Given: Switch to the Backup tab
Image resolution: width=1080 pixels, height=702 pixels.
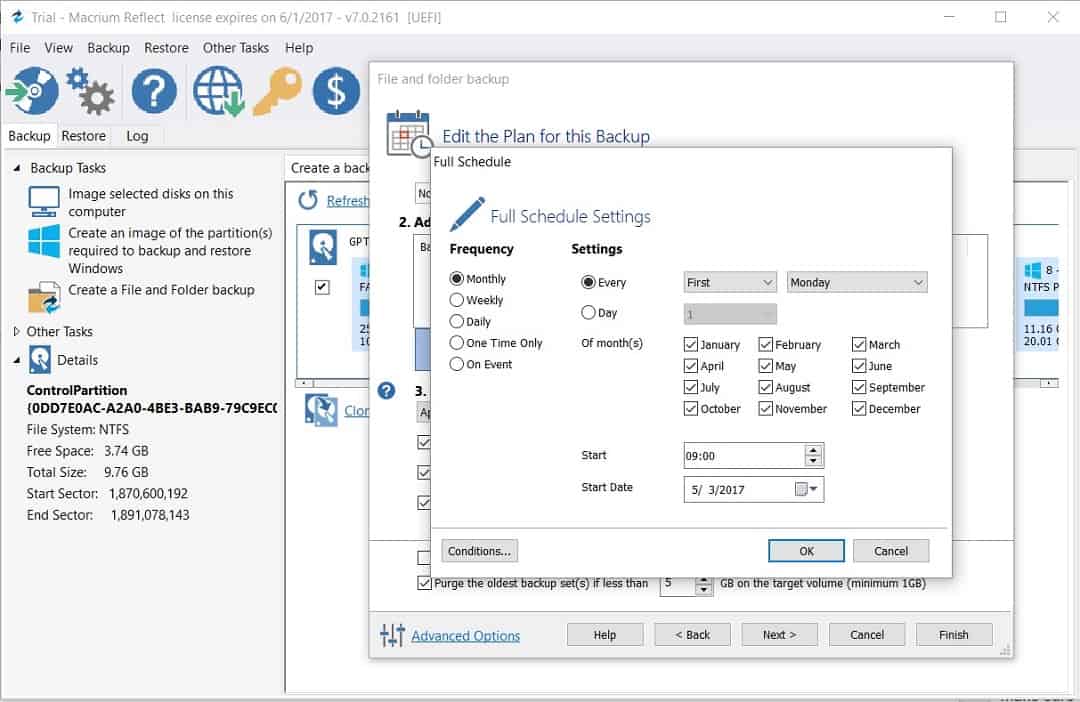Looking at the screenshot, I should click(x=29, y=136).
